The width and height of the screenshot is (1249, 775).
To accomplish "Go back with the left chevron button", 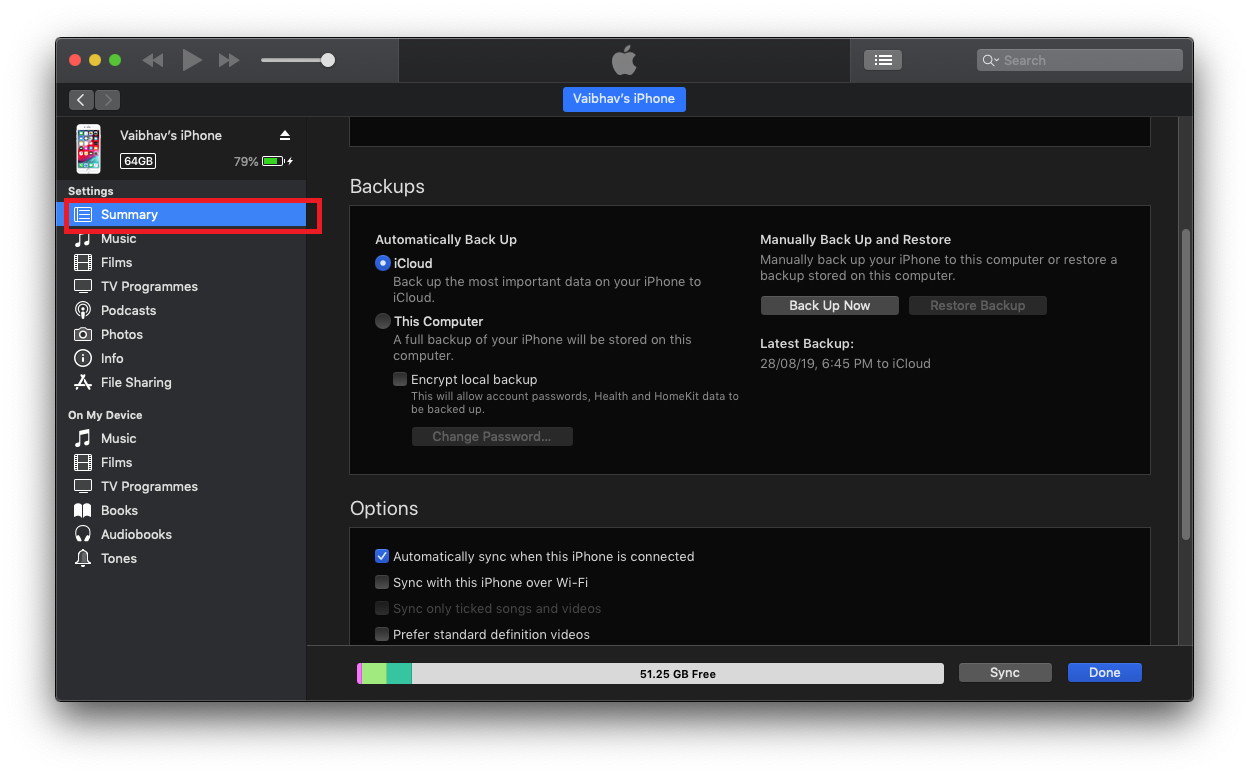I will coord(81,100).
